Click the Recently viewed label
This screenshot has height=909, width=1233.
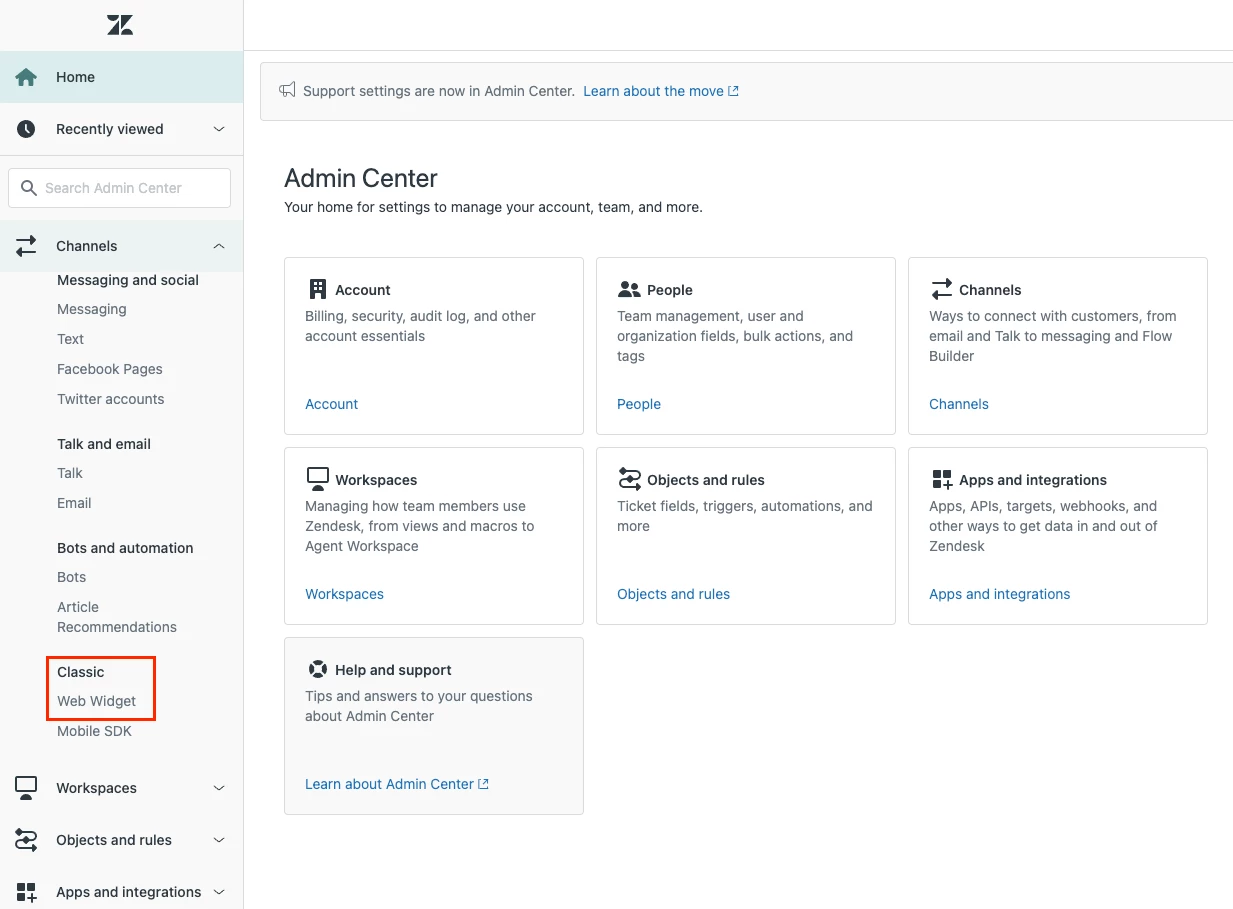110,129
